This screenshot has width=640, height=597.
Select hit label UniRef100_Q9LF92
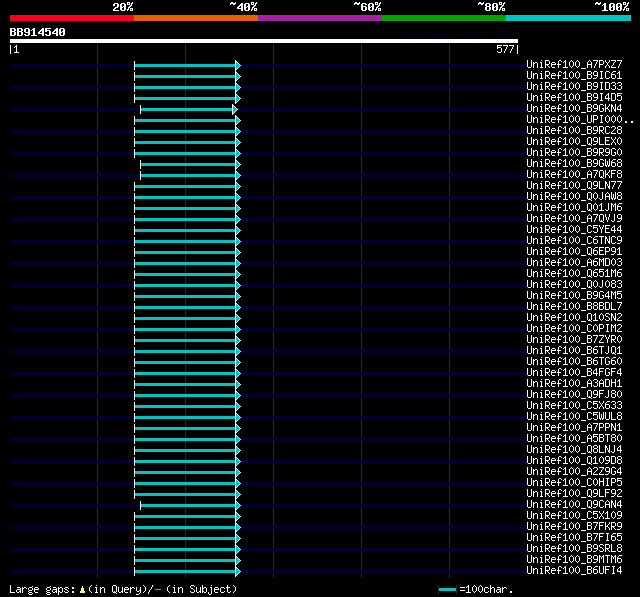574,494
